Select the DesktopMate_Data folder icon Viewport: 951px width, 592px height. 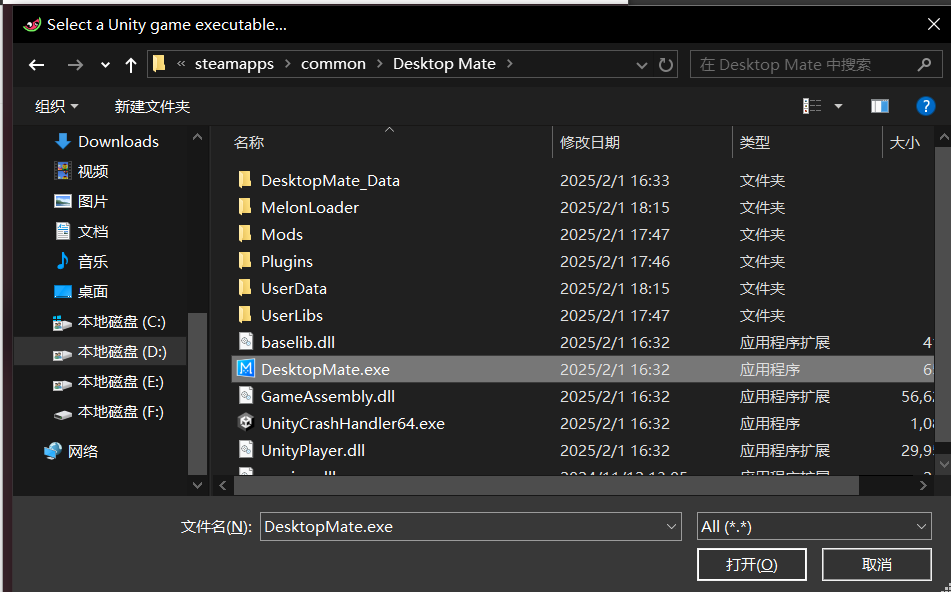pyautogui.click(x=245, y=180)
